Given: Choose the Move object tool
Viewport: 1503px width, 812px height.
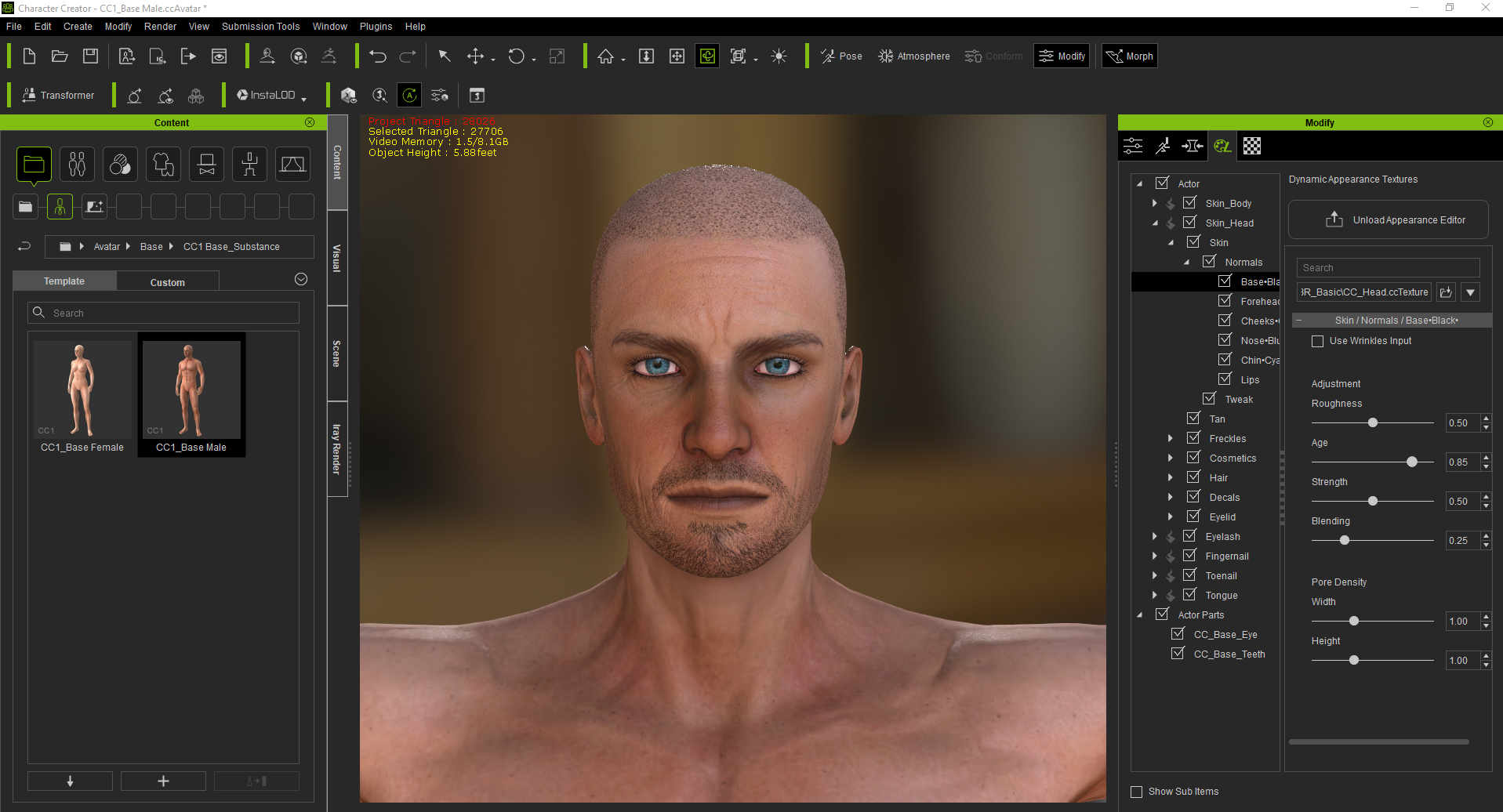Looking at the screenshot, I should point(475,56).
